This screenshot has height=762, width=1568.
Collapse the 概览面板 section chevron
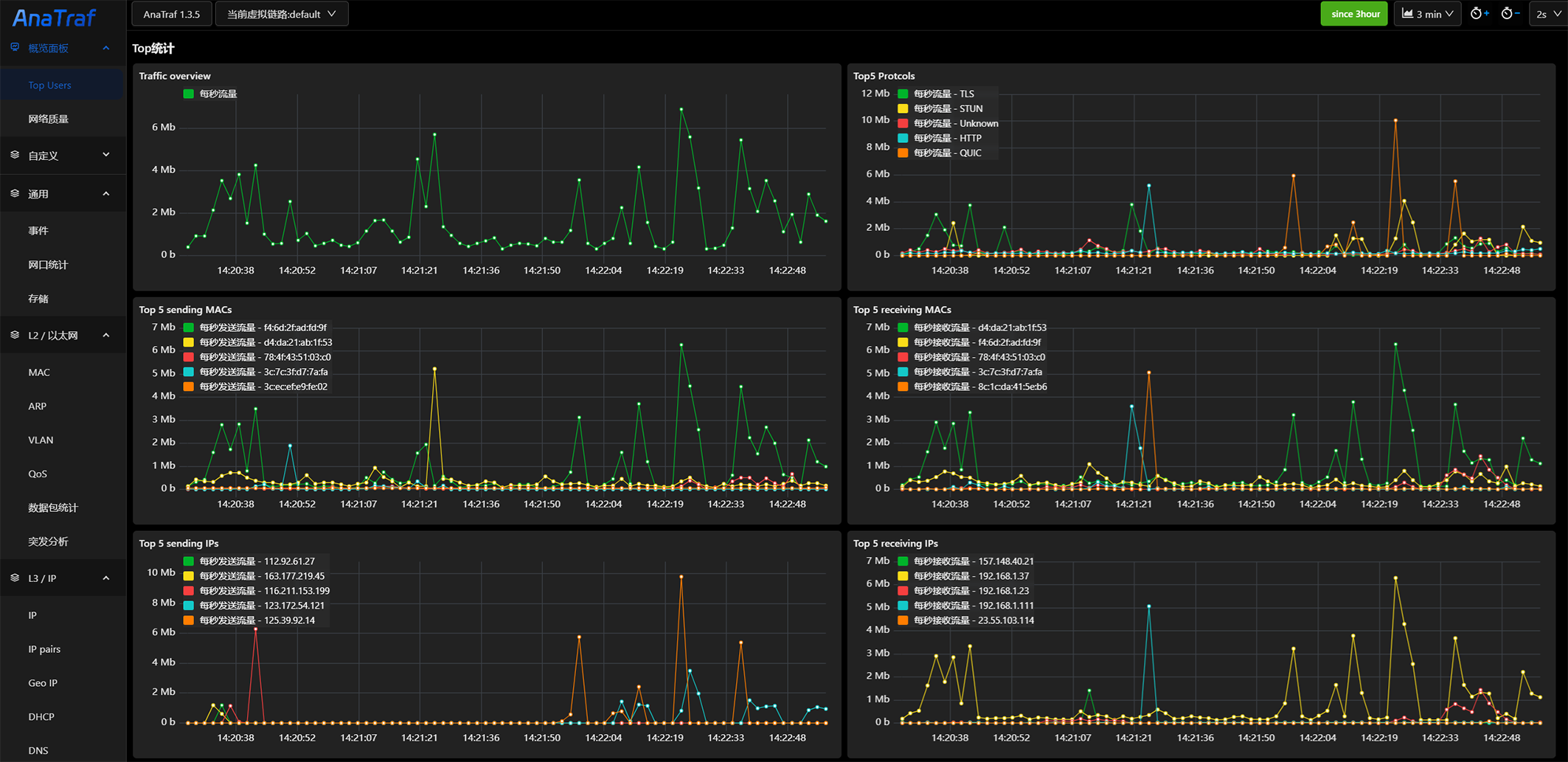(x=106, y=48)
